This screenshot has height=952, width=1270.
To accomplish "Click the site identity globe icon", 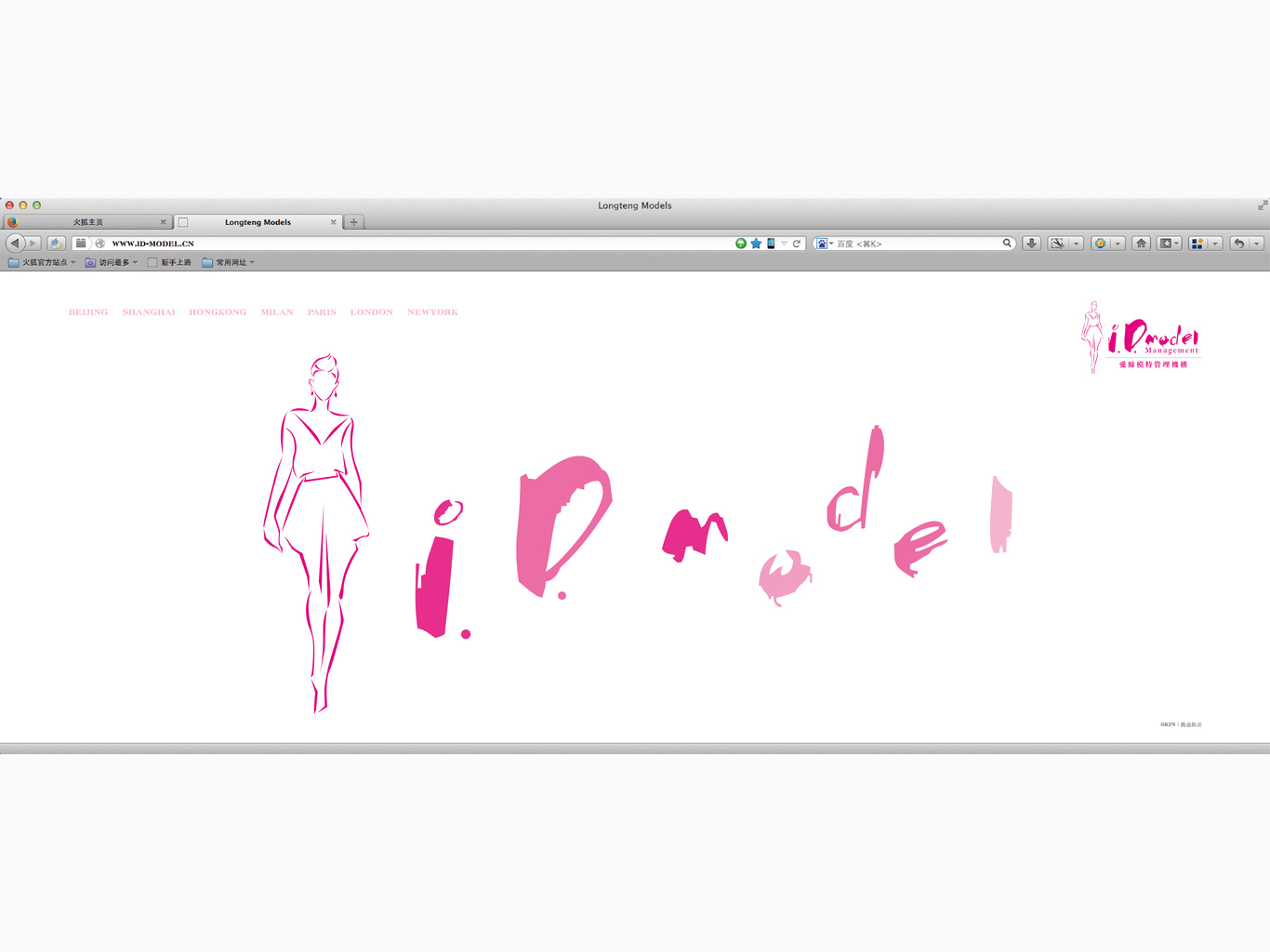I will (100, 244).
